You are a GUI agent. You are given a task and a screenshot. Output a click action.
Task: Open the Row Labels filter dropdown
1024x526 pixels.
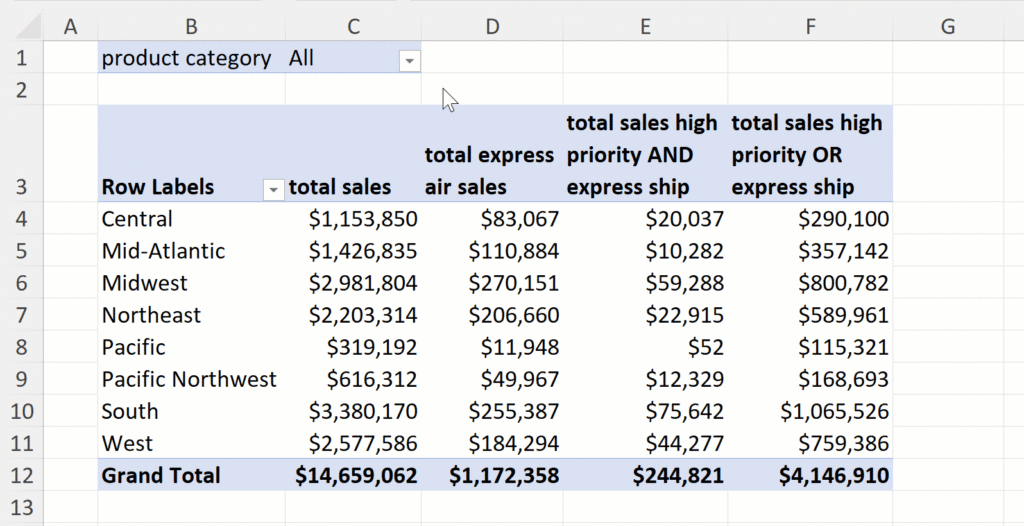pos(273,188)
